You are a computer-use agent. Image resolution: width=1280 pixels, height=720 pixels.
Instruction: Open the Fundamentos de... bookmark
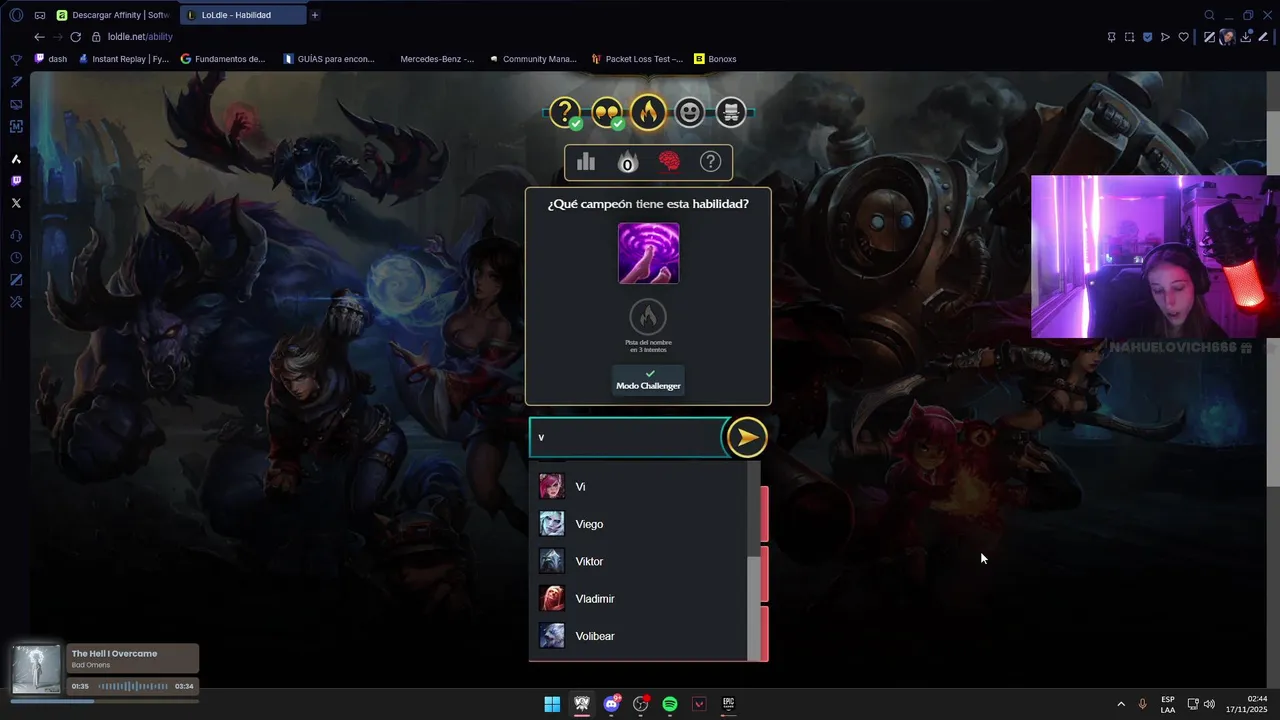(x=223, y=59)
